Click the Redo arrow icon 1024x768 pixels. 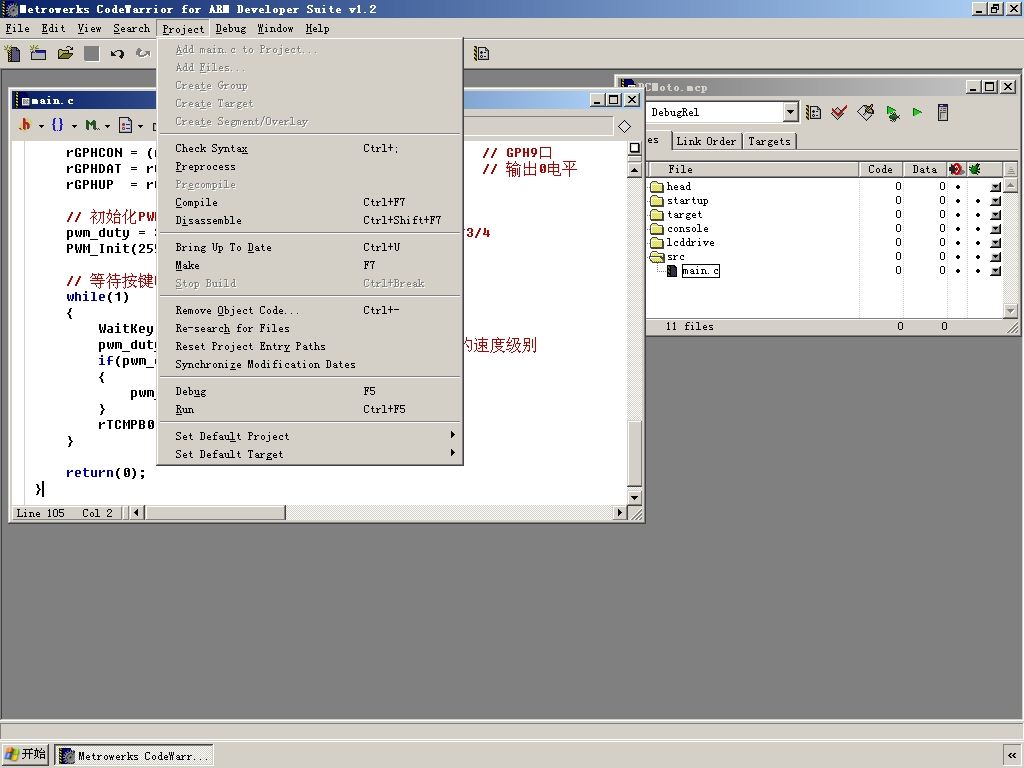click(142, 54)
